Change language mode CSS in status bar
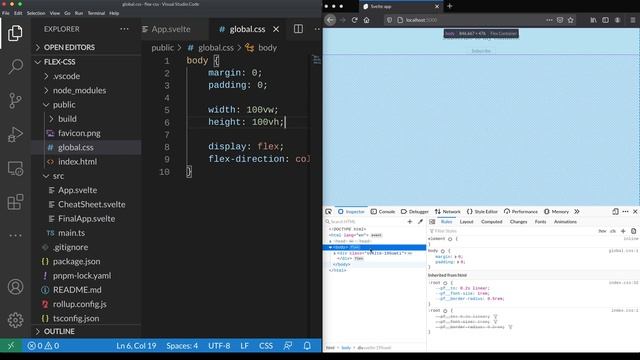 click(x=266, y=346)
